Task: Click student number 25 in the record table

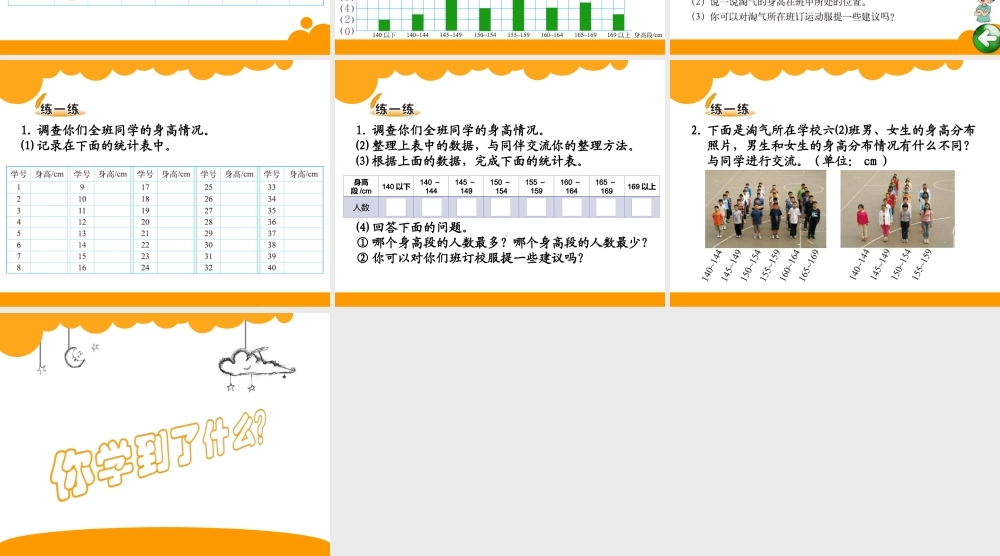Action: [209, 187]
